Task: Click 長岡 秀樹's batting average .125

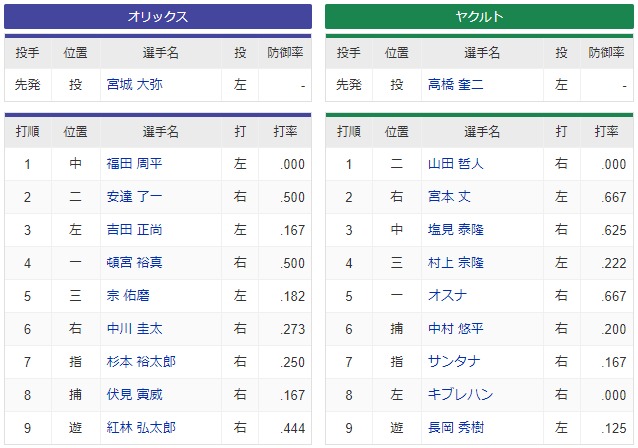Action: (x=614, y=428)
